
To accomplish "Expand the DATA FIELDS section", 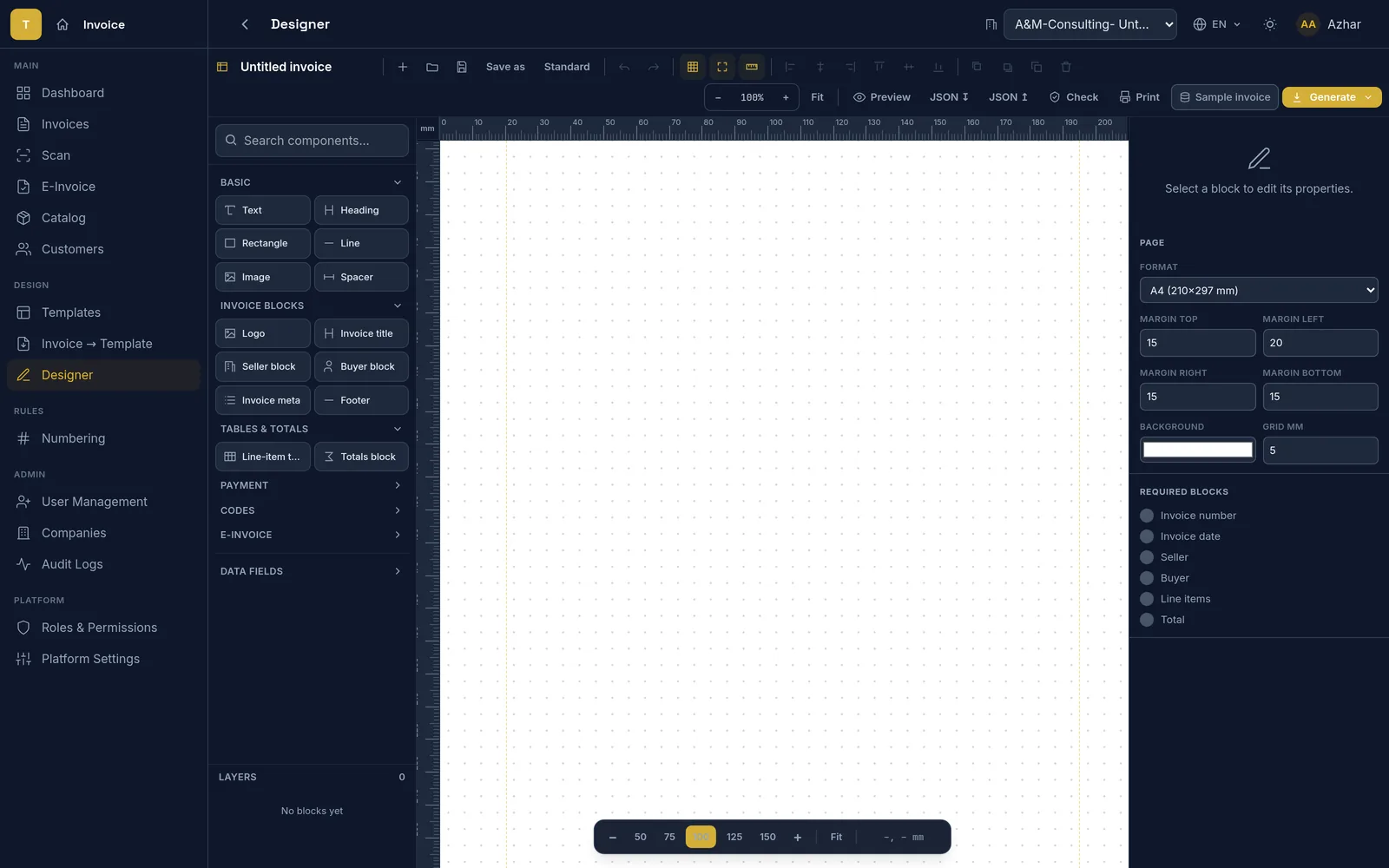I will 312,571.
